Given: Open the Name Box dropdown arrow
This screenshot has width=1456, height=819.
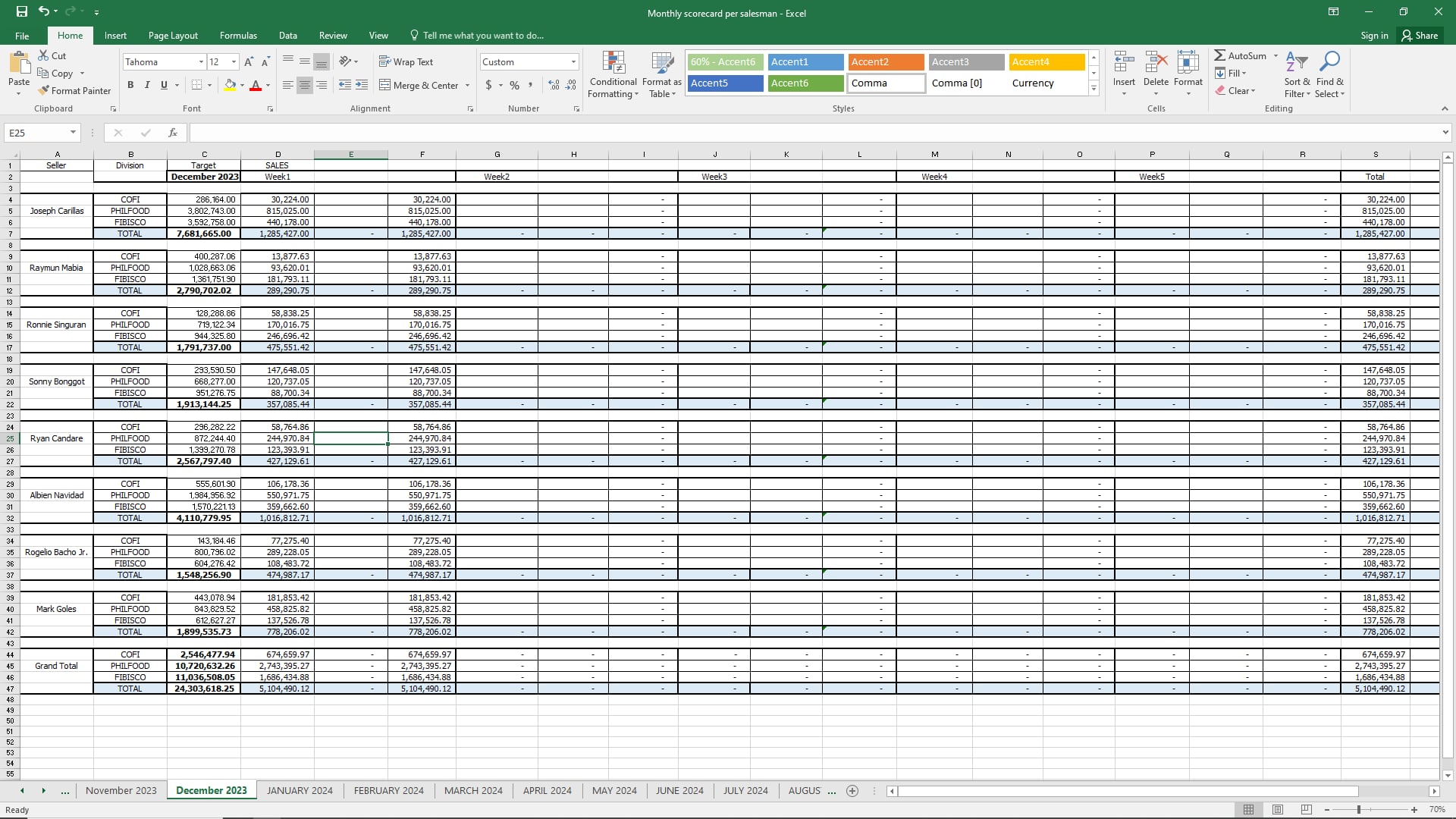Looking at the screenshot, I should [x=73, y=133].
